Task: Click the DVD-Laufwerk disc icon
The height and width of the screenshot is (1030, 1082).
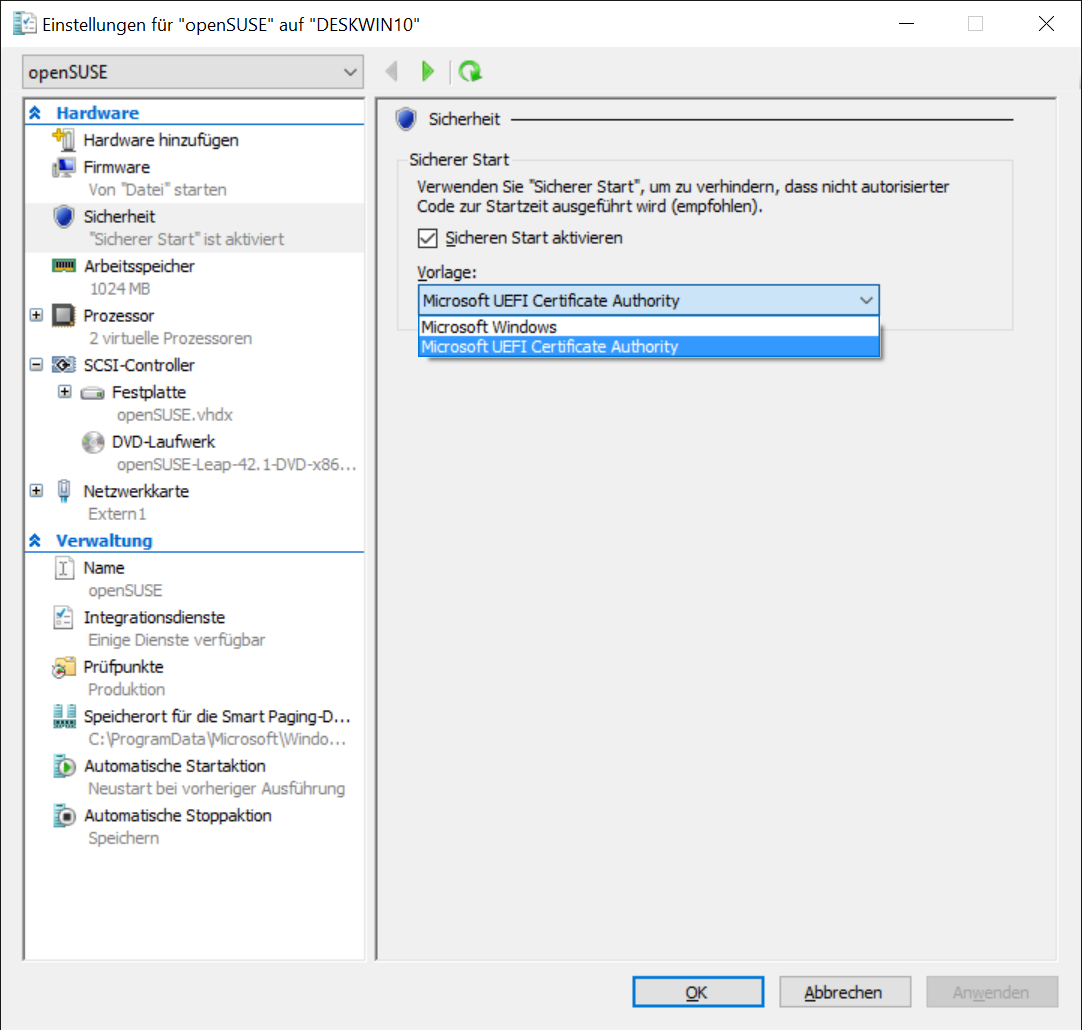Action: tap(92, 442)
